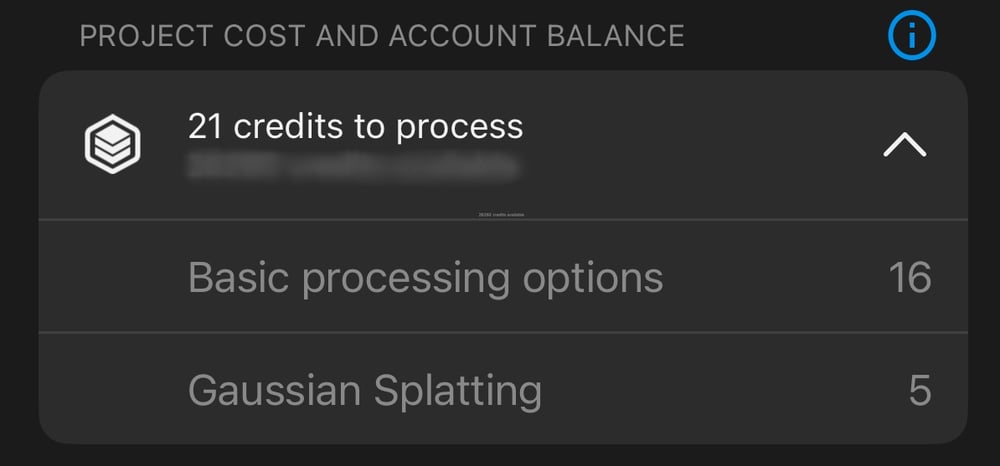The height and width of the screenshot is (466, 1000).
Task: Collapse the credits cost breakdown chevron
Action: pos(904,147)
